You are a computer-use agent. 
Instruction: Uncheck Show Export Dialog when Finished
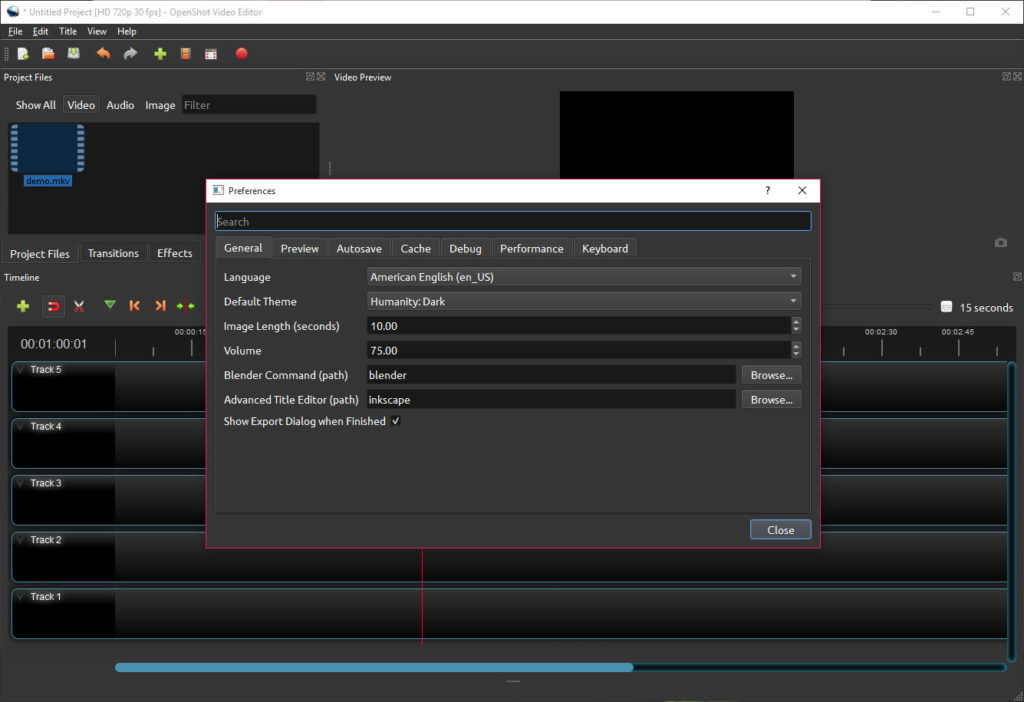396,421
